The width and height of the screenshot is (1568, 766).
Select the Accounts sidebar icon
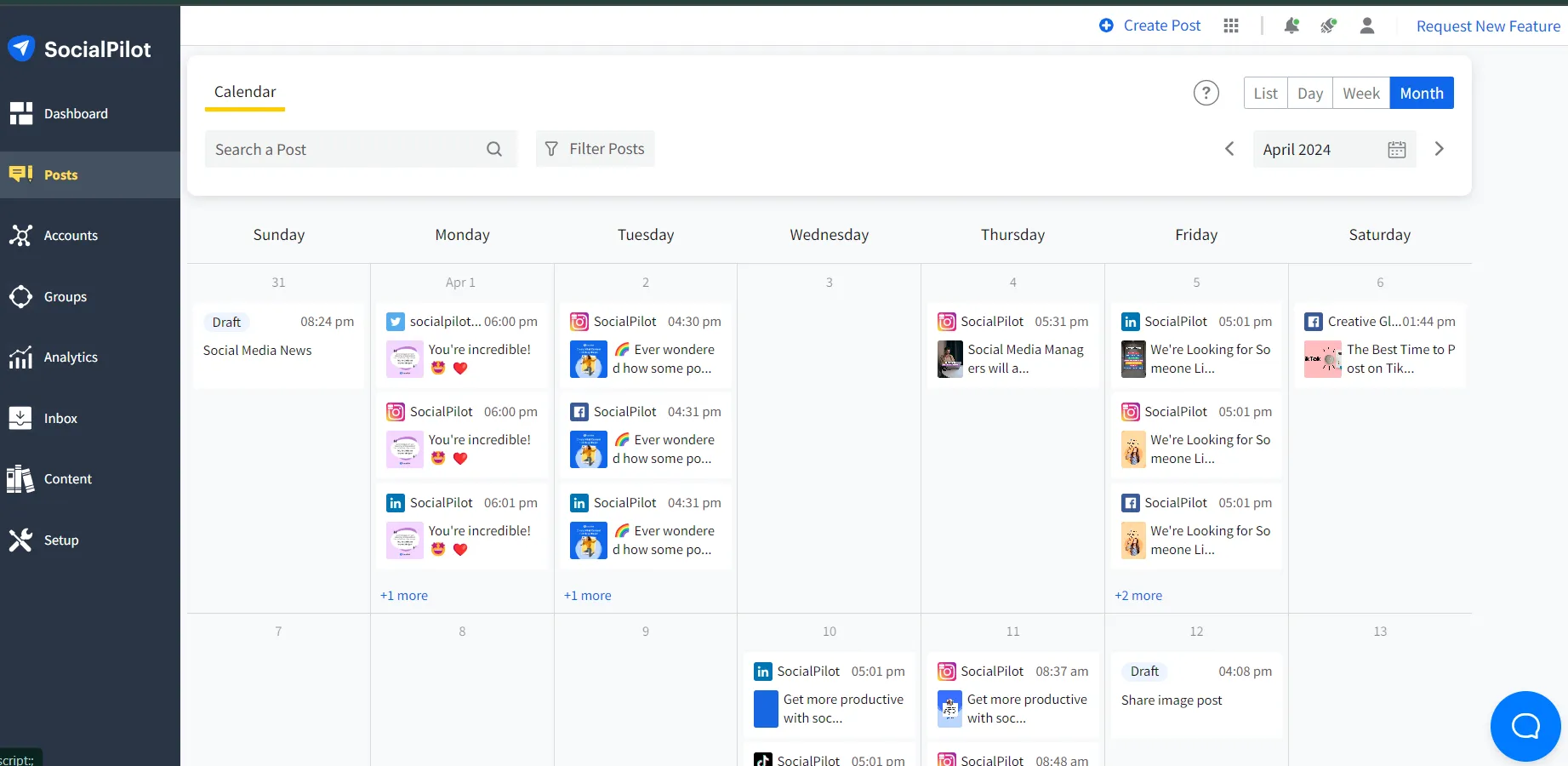pyautogui.click(x=71, y=235)
